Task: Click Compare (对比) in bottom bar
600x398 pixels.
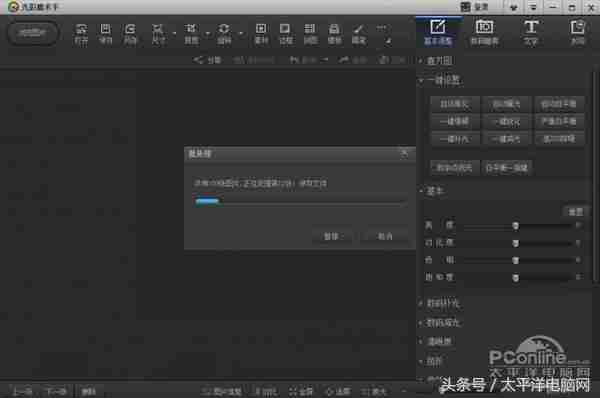Action: click(266, 391)
